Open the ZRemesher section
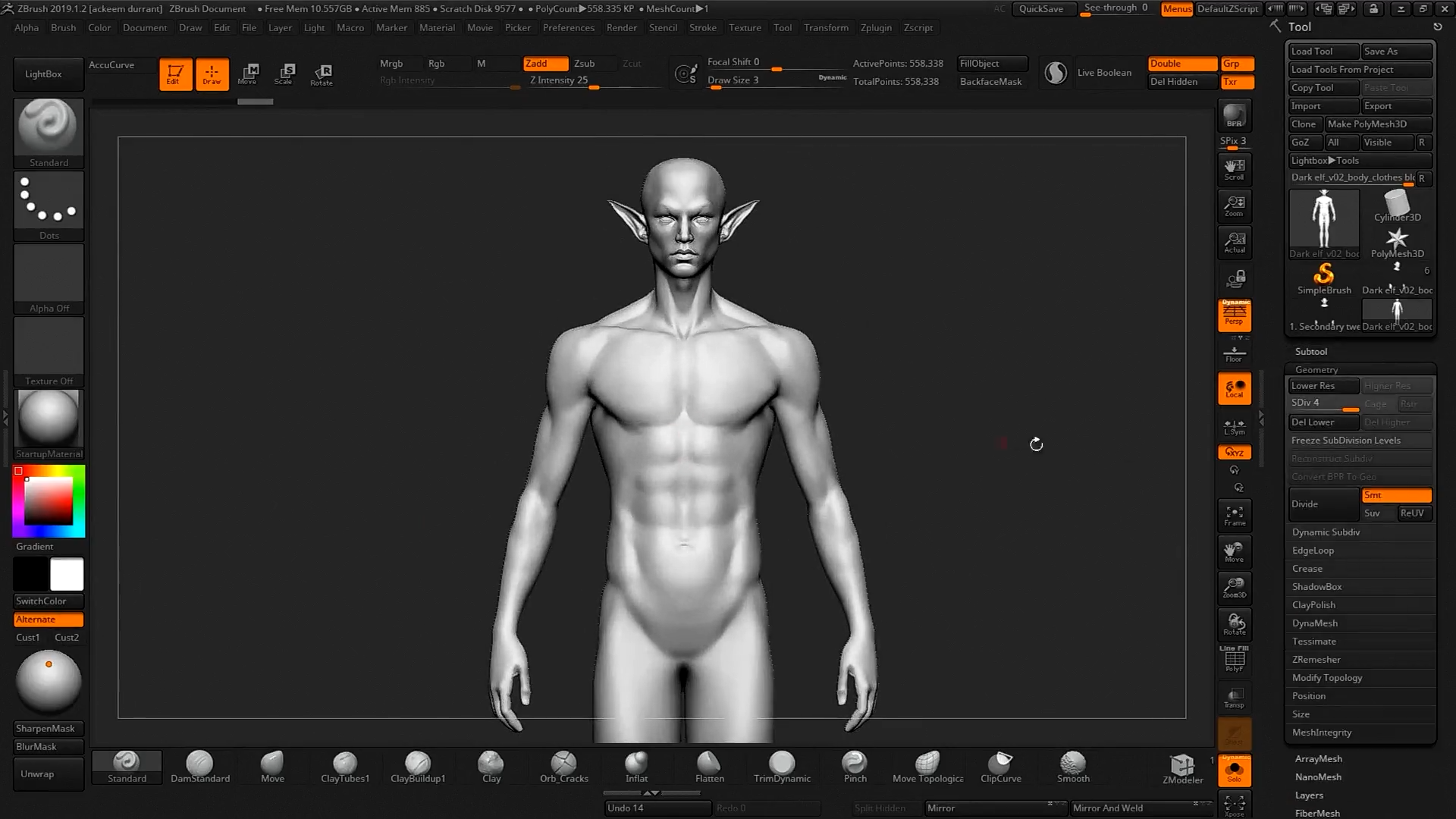The image size is (1456, 819). coord(1316,660)
